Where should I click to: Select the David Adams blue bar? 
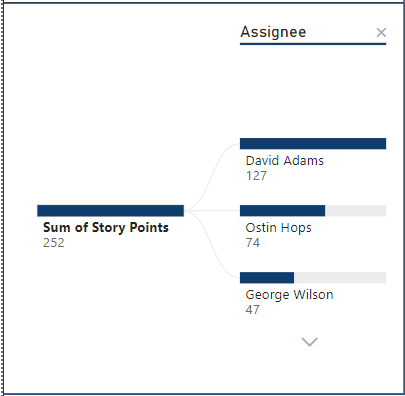[x=313, y=144]
